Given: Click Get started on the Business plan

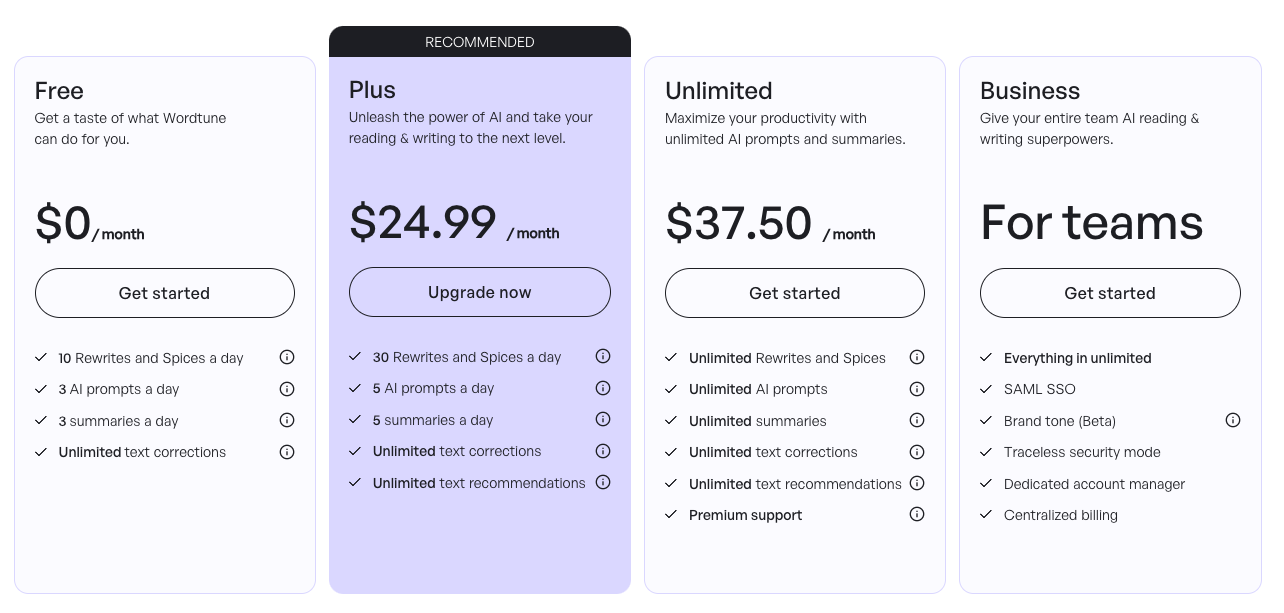Looking at the screenshot, I should pyautogui.click(x=1110, y=293).
